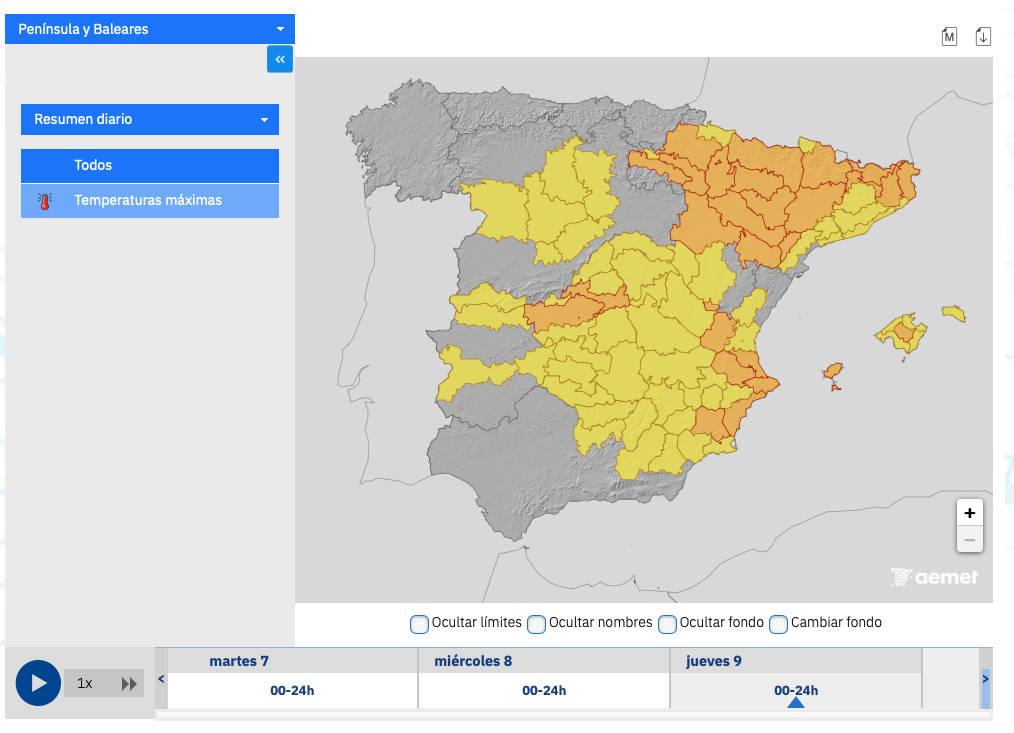This screenshot has width=1014, height=733.
Task: Click the 1x playback speed label
Action: 85,683
